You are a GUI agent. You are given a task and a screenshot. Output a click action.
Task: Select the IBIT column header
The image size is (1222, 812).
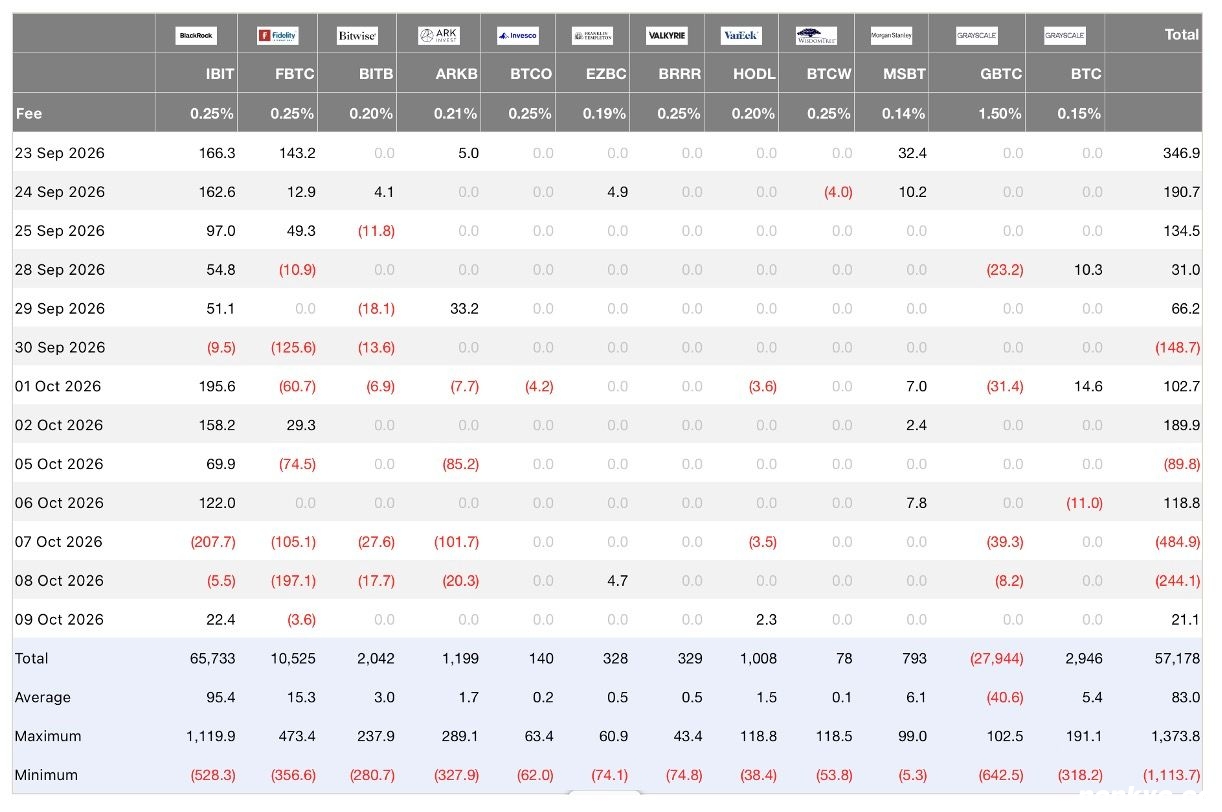220,74
